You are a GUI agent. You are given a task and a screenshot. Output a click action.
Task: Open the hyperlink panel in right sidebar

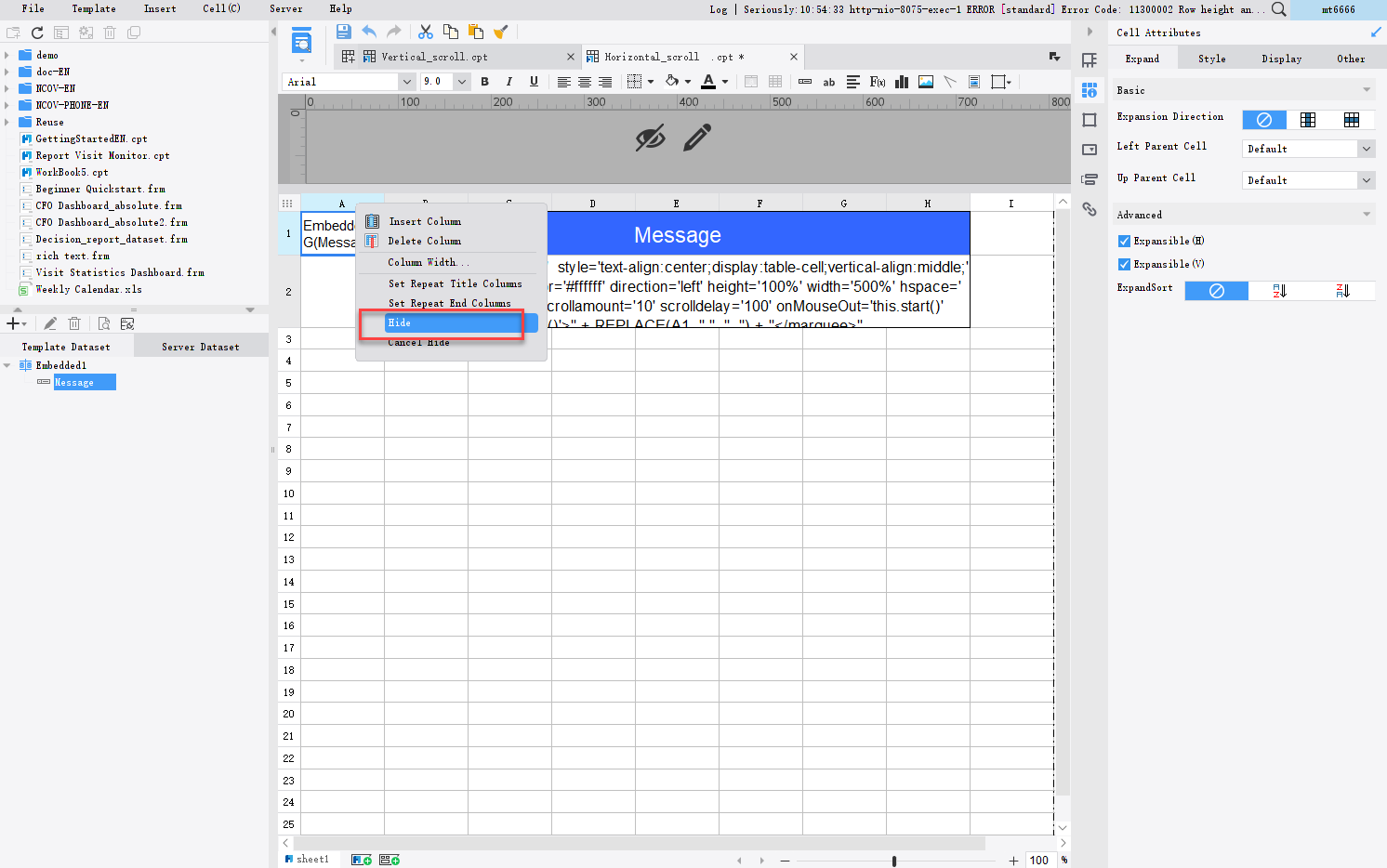(x=1090, y=209)
